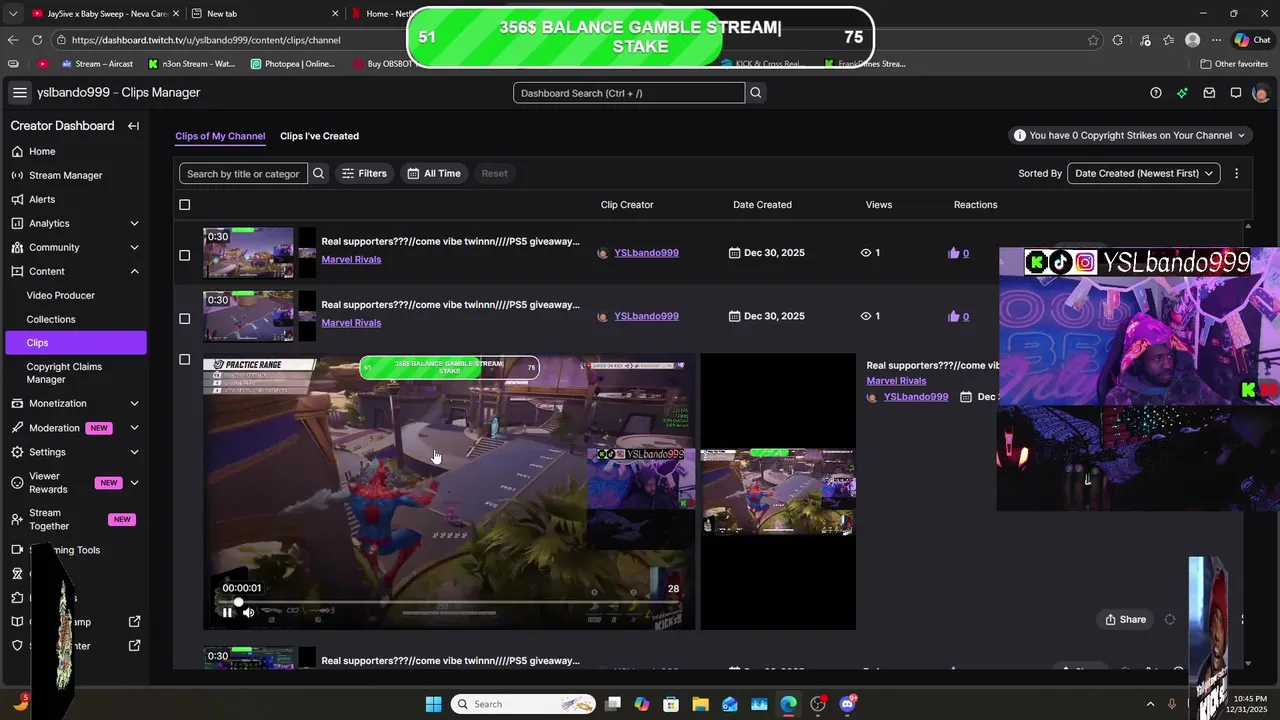Open the Twitch inbox icon
This screenshot has height=720, width=1280.
pyautogui.click(x=1209, y=93)
